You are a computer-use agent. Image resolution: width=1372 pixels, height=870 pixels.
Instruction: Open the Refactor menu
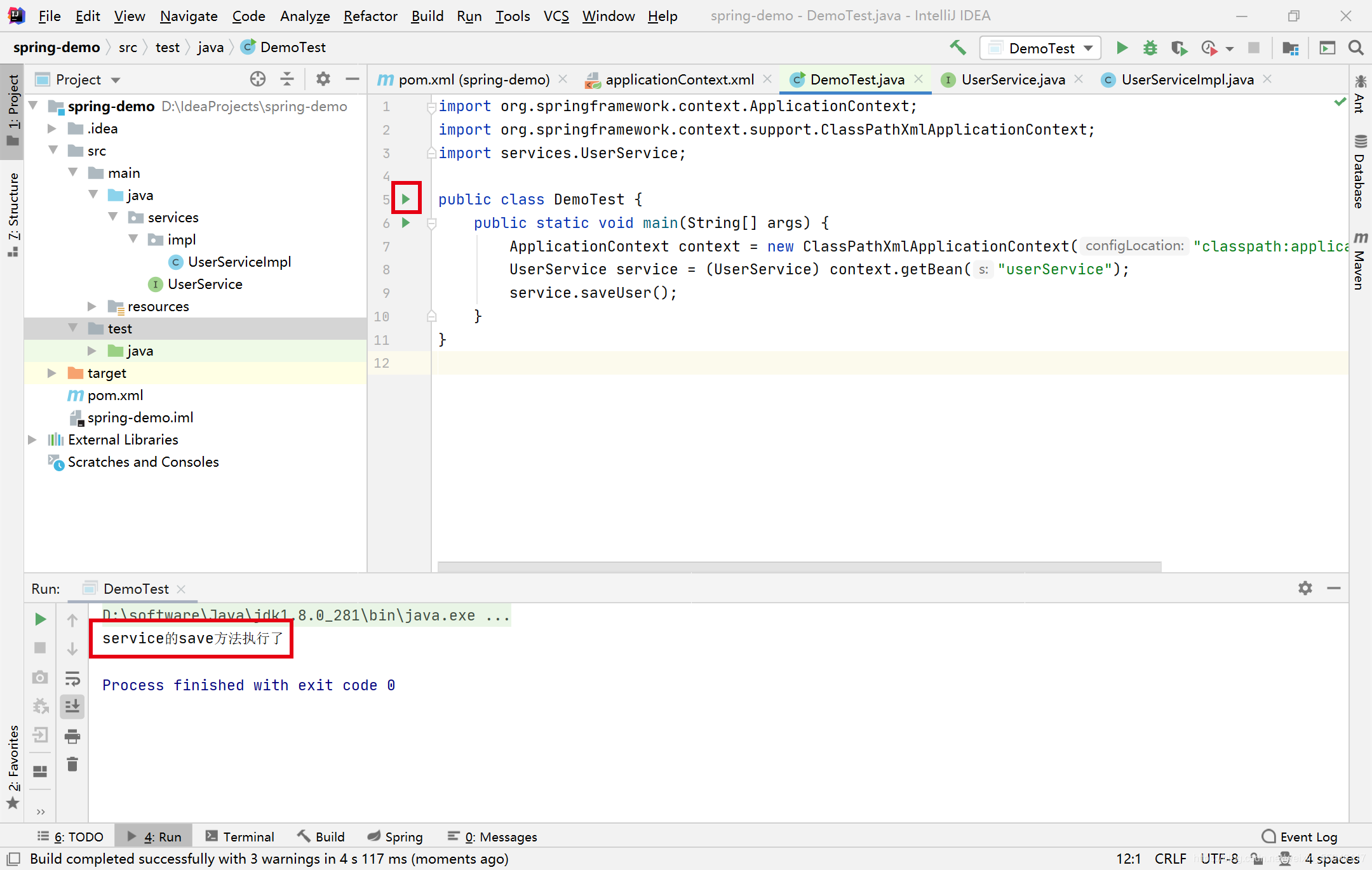pos(370,16)
